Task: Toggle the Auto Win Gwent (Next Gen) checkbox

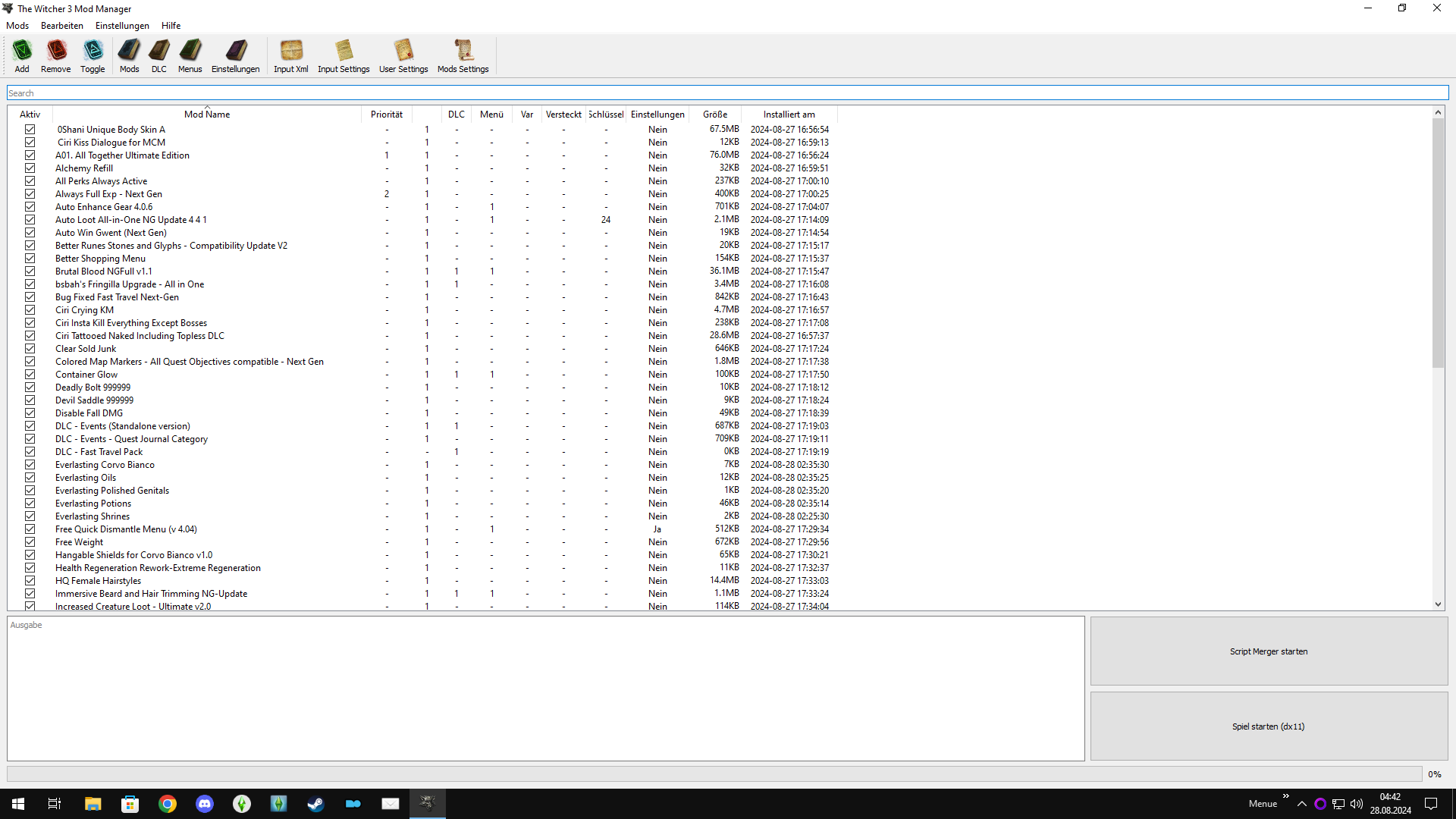Action: point(30,233)
